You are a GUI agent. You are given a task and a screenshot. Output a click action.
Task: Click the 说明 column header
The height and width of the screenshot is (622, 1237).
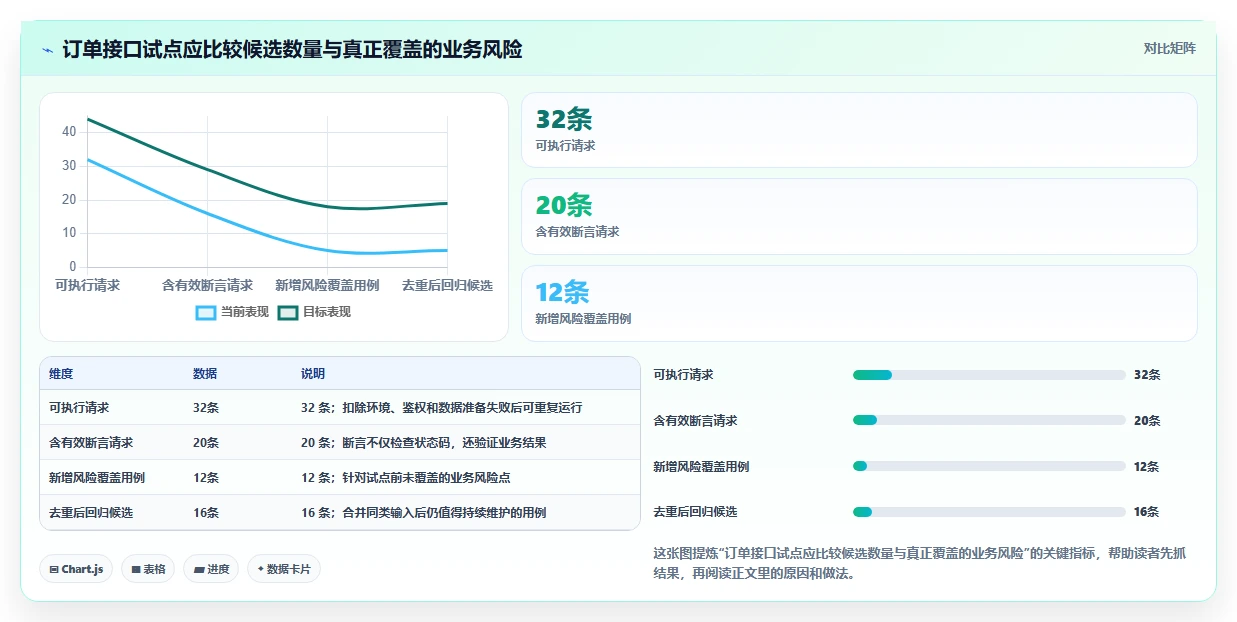tap(313, 374)
